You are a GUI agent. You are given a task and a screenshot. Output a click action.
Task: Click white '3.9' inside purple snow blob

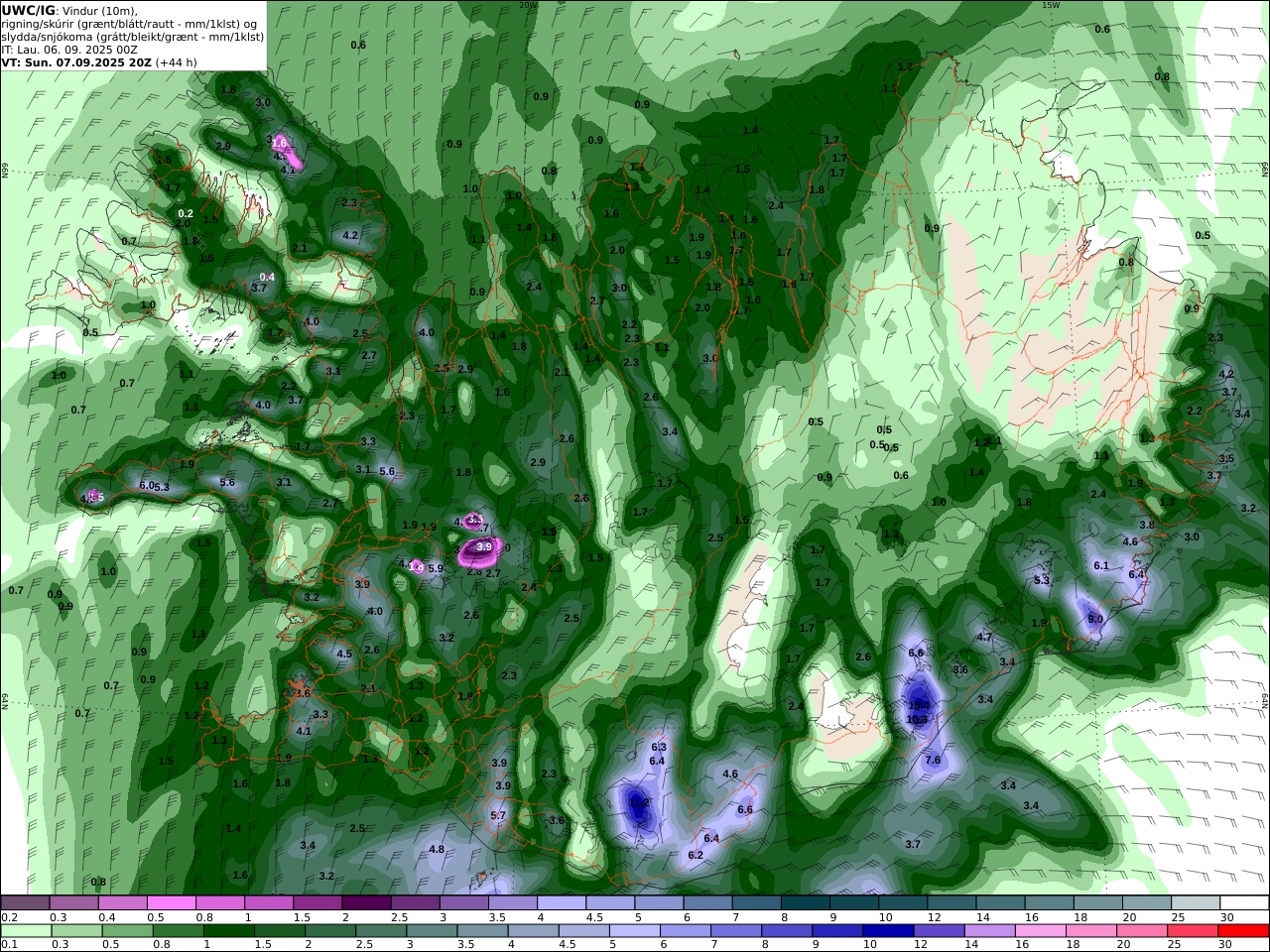(x=484, y=546)
